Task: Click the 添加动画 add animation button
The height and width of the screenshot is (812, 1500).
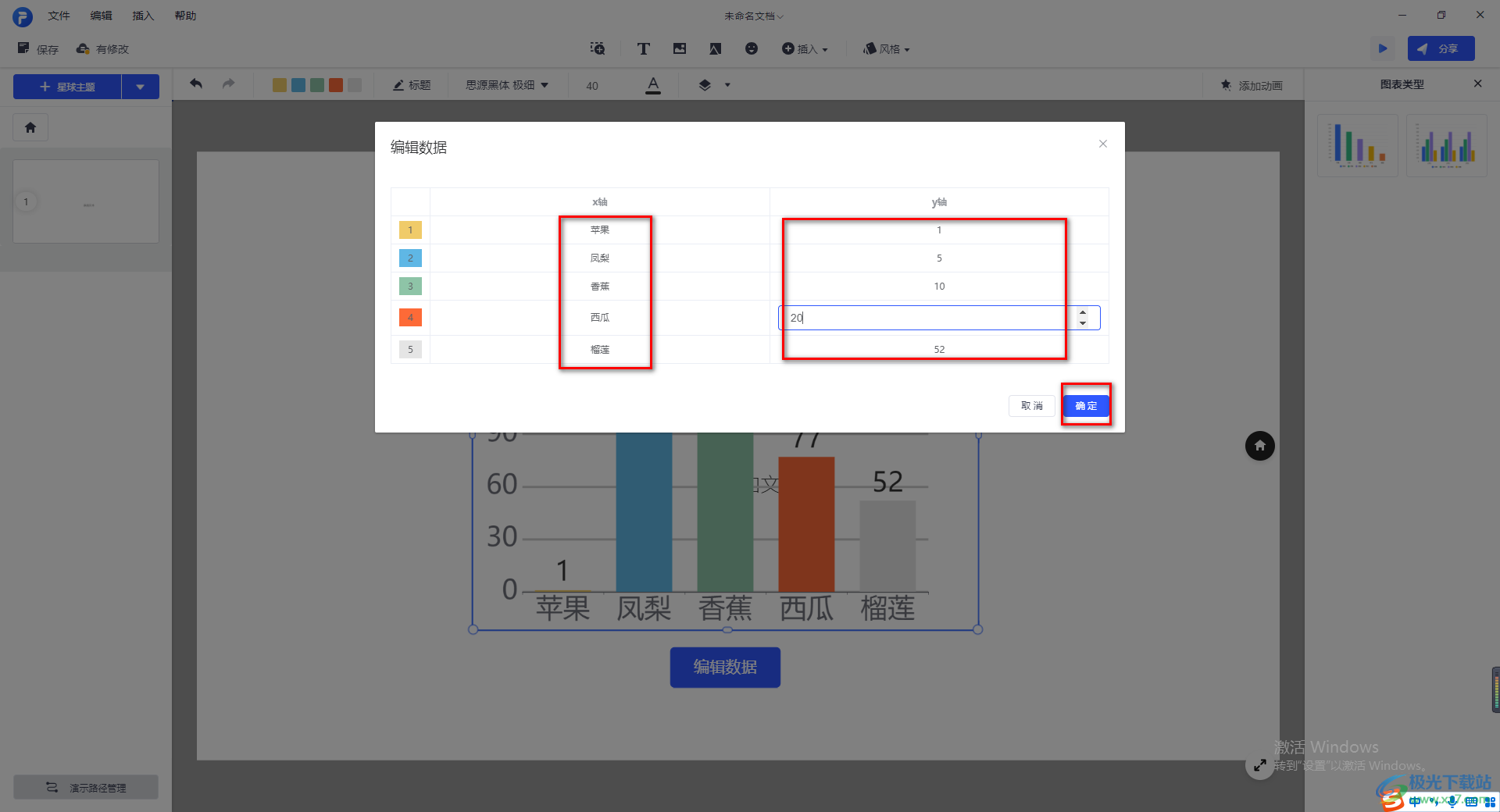Action: [1252, 85]
